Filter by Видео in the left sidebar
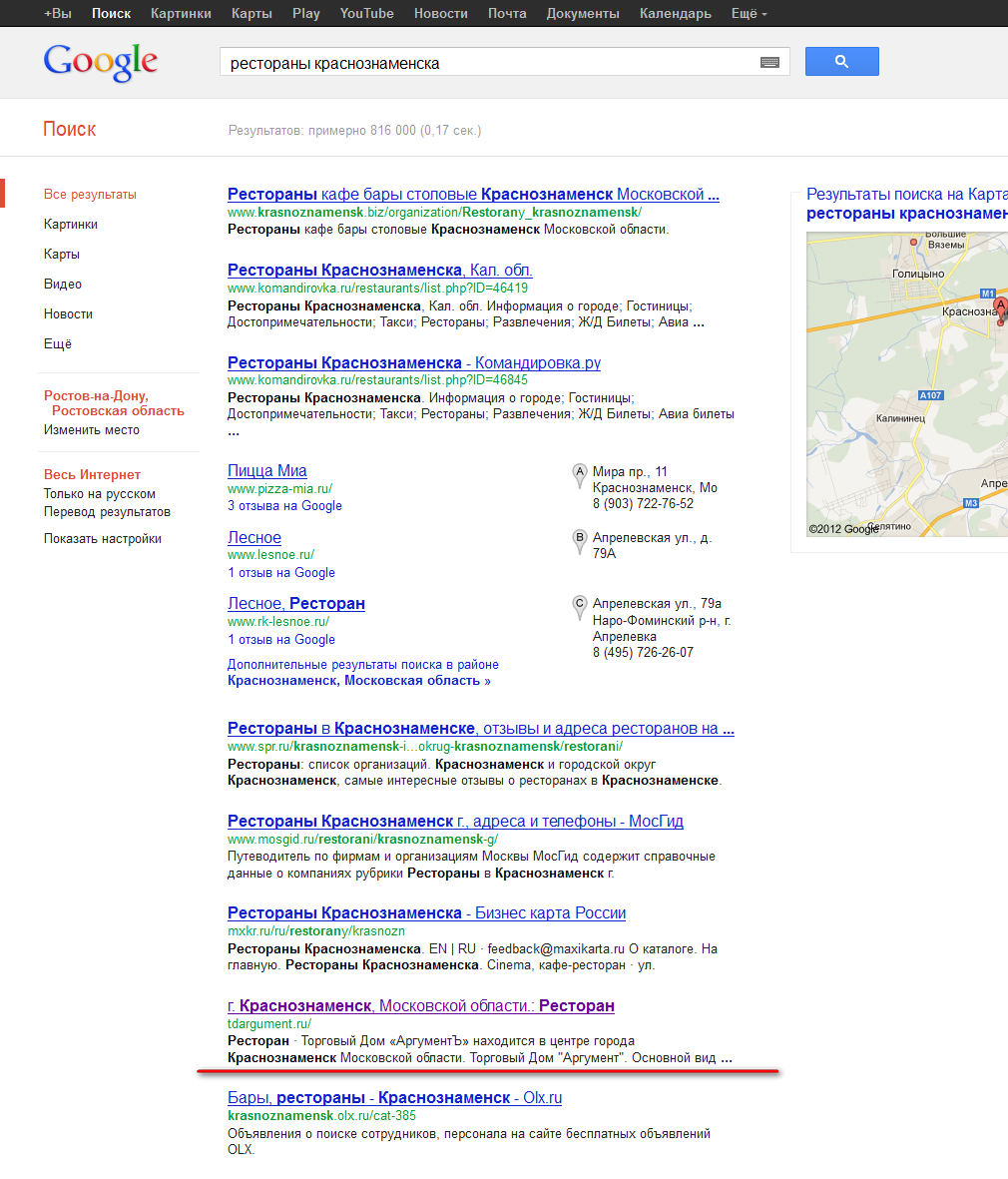The height and width of the screenshot is (1179, 1008). click(63, 285)
